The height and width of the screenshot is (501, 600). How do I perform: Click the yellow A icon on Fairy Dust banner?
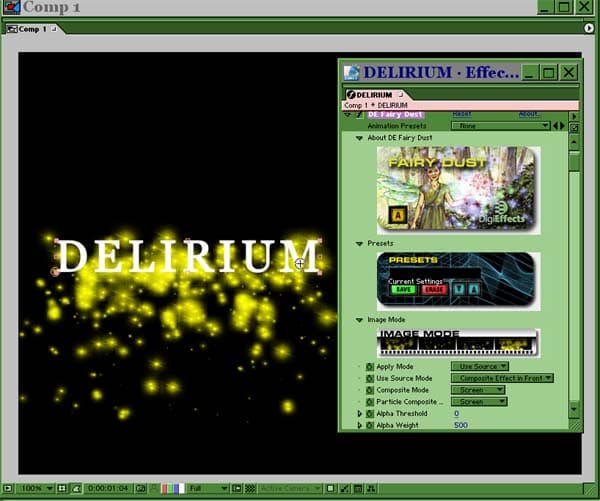(x=398, y=215)
